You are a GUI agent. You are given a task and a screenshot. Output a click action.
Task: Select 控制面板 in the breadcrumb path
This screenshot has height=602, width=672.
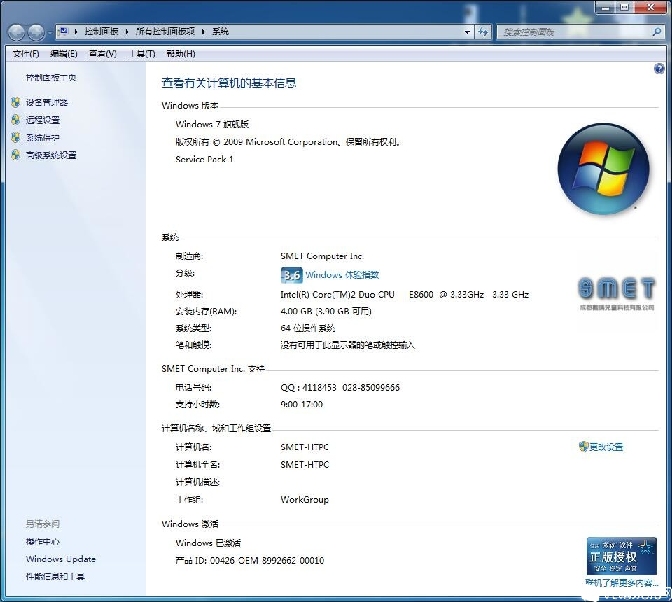101,31
